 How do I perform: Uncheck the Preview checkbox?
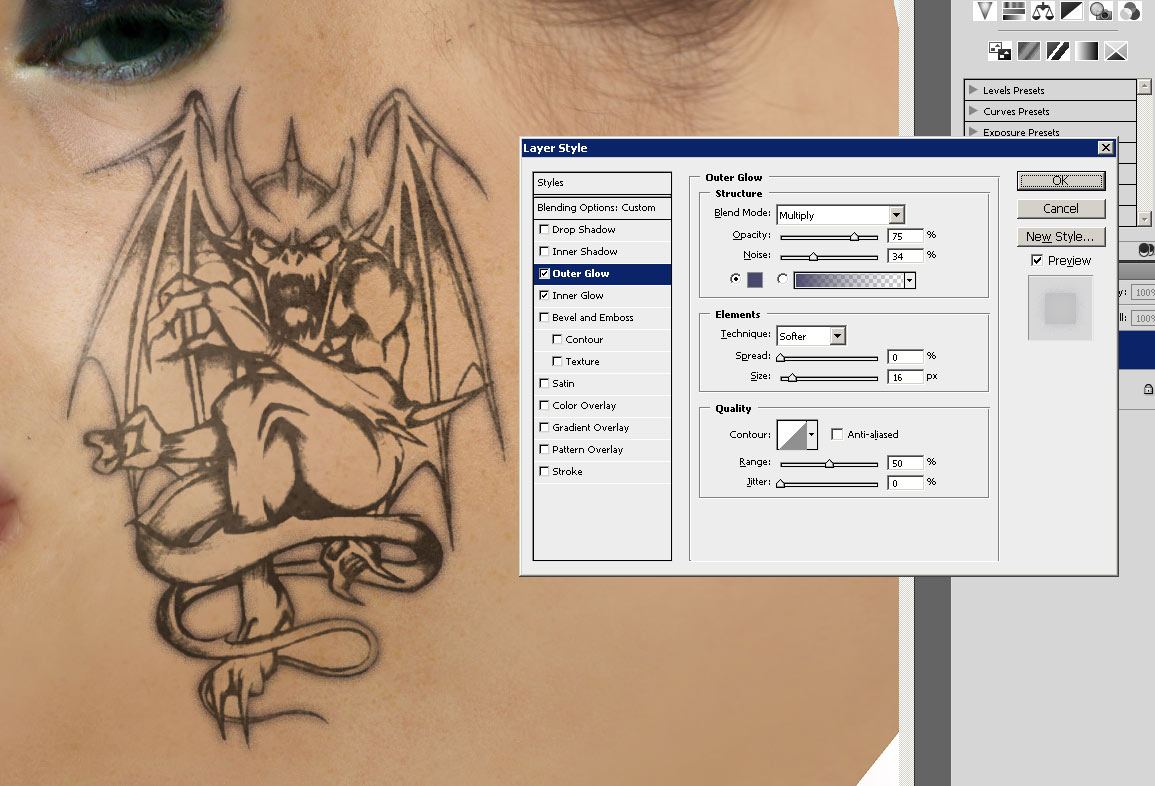(x=1037, y=260)
